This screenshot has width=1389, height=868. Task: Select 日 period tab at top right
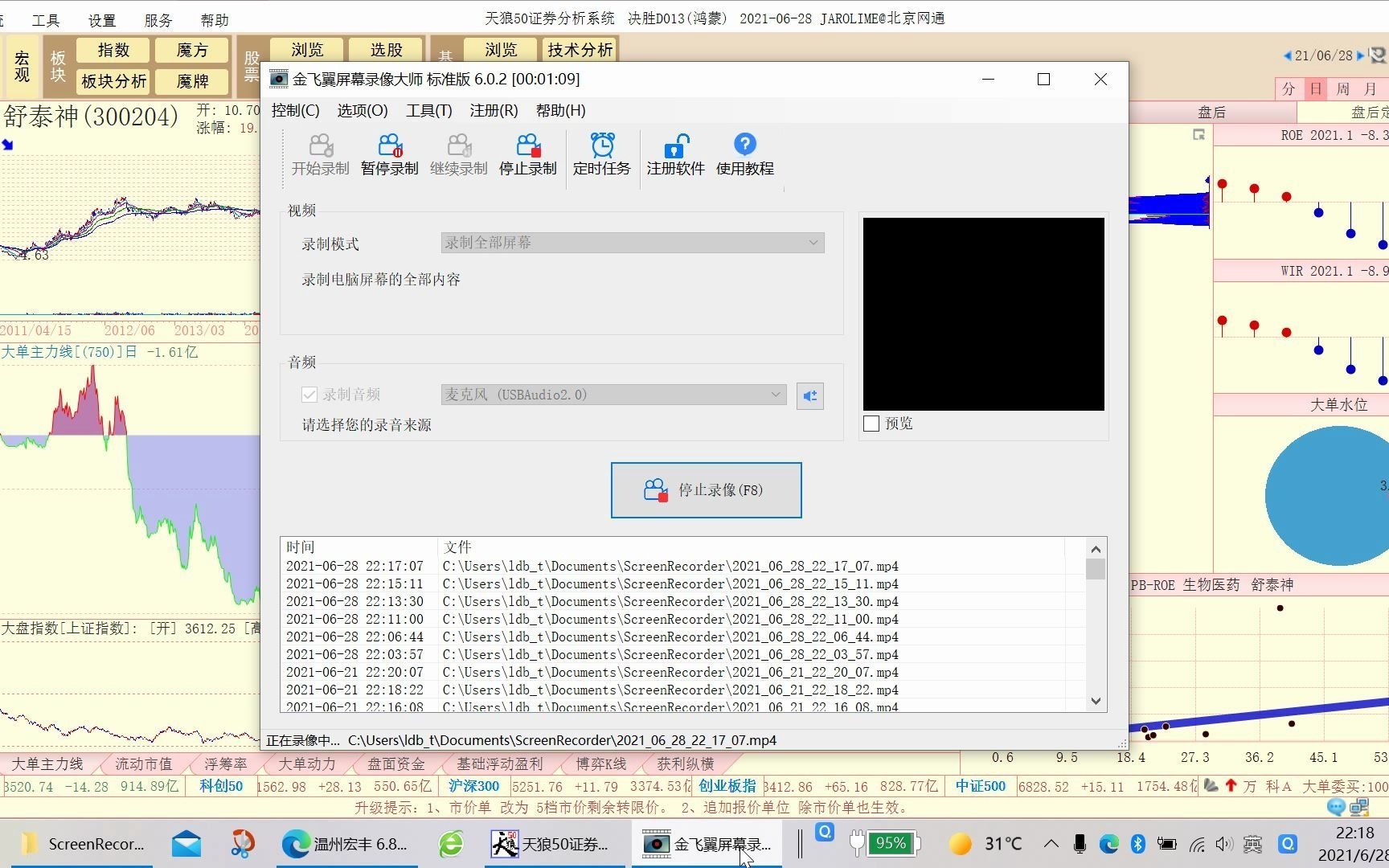[x=1316, y=88]
